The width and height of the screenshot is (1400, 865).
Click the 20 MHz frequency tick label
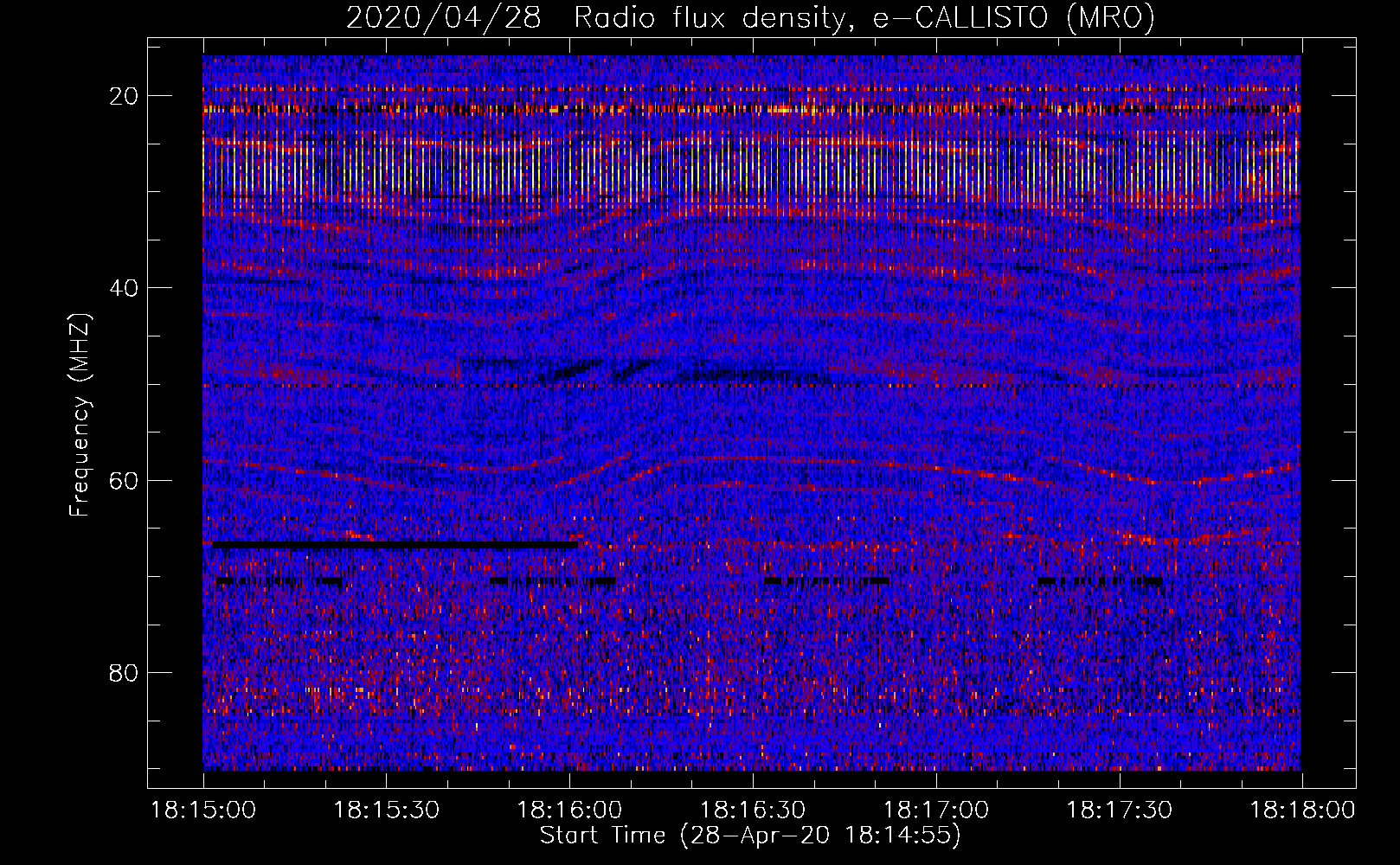[x=124, y=95]
